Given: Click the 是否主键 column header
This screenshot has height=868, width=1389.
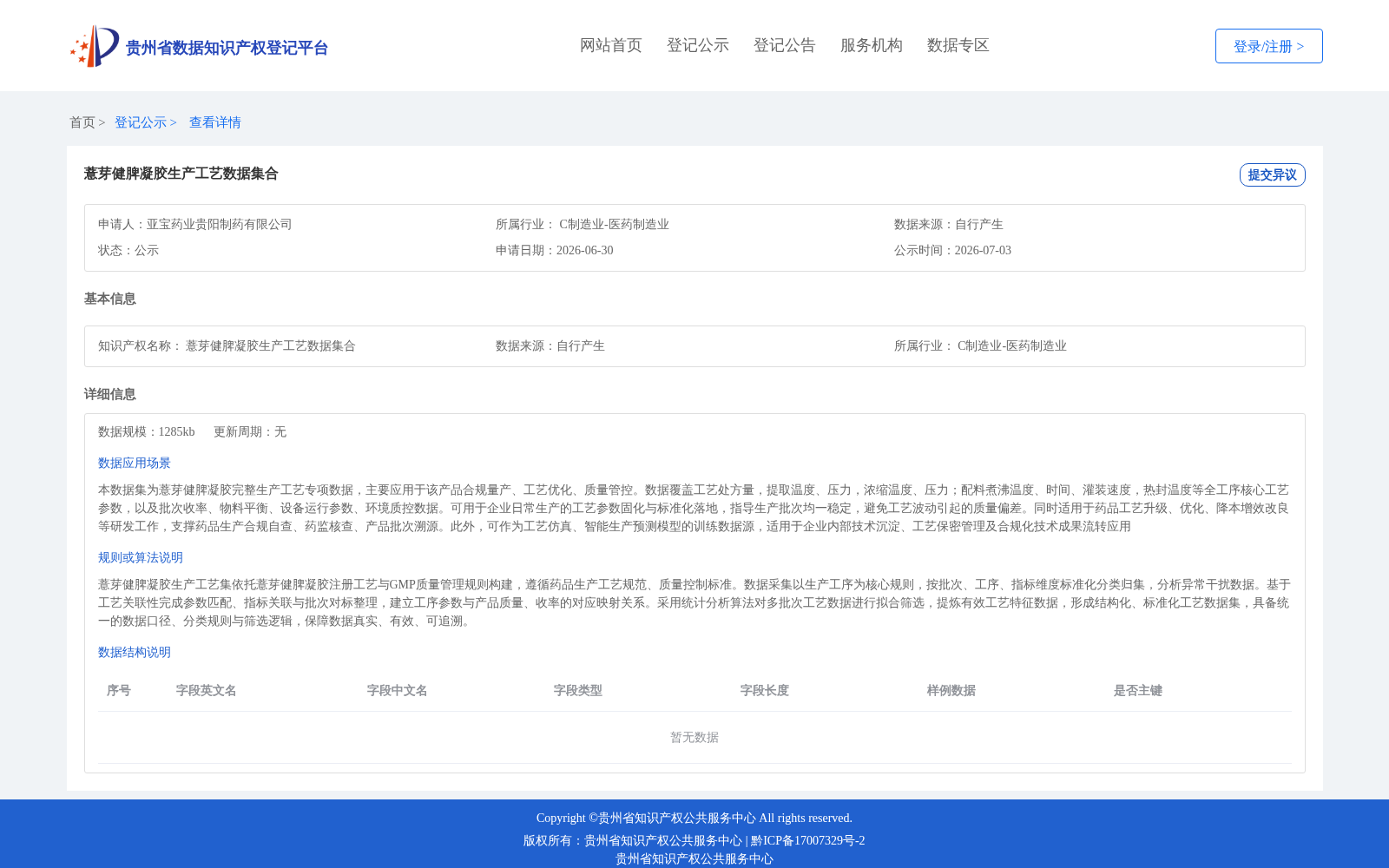Looking at the screenshot, I should [1138, 690].
